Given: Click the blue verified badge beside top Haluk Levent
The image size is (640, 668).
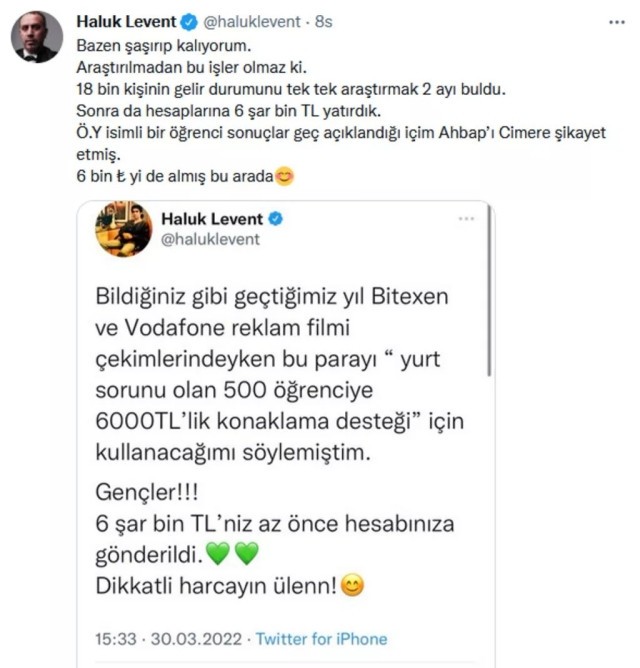Looking at the screenshot, I should point(189,22).
